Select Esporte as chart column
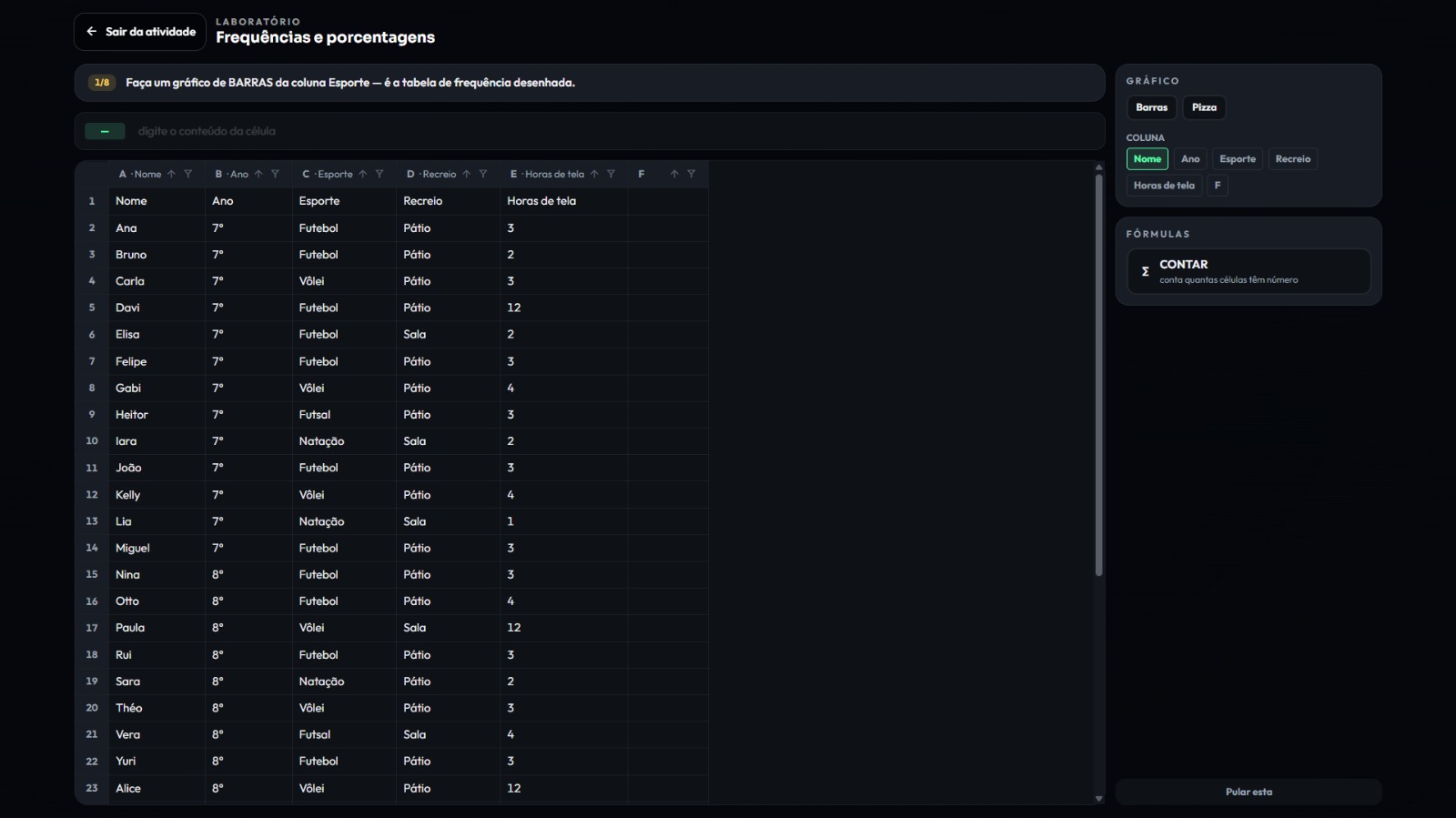 pyautogui.click(x=1238, y=159)
